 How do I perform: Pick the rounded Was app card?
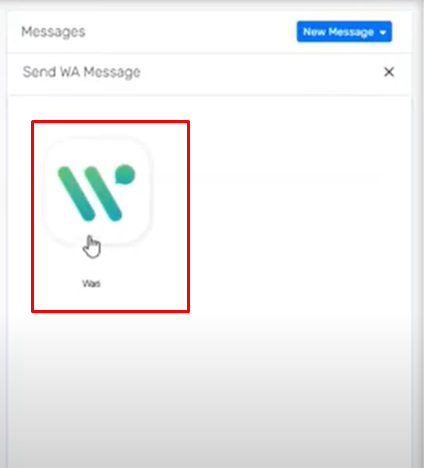coord(97,191)
